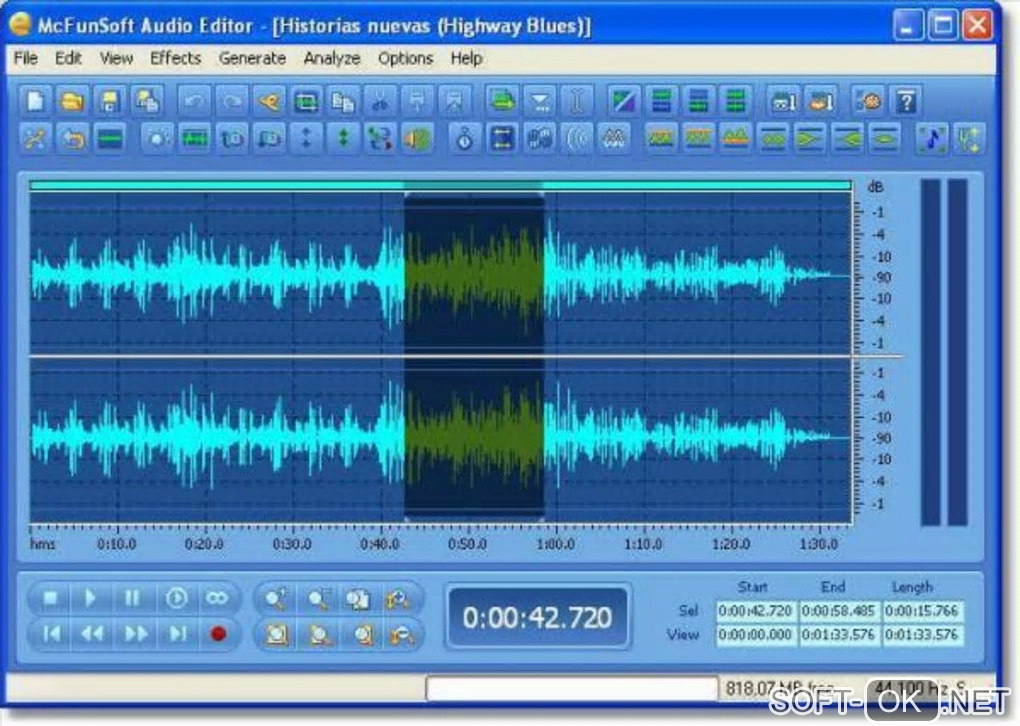Pause the playback
1020x726 pixels.
[x=132, y=598]
